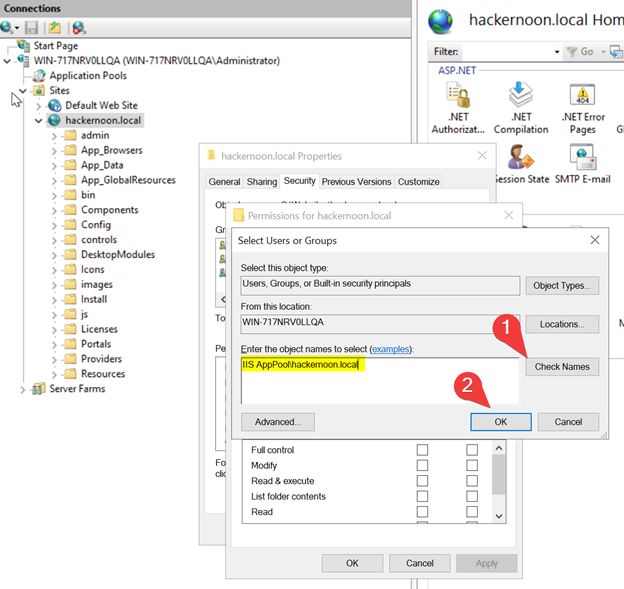Switch to the Security tab
Screen dimensions: 624x589
click(300, 181)
